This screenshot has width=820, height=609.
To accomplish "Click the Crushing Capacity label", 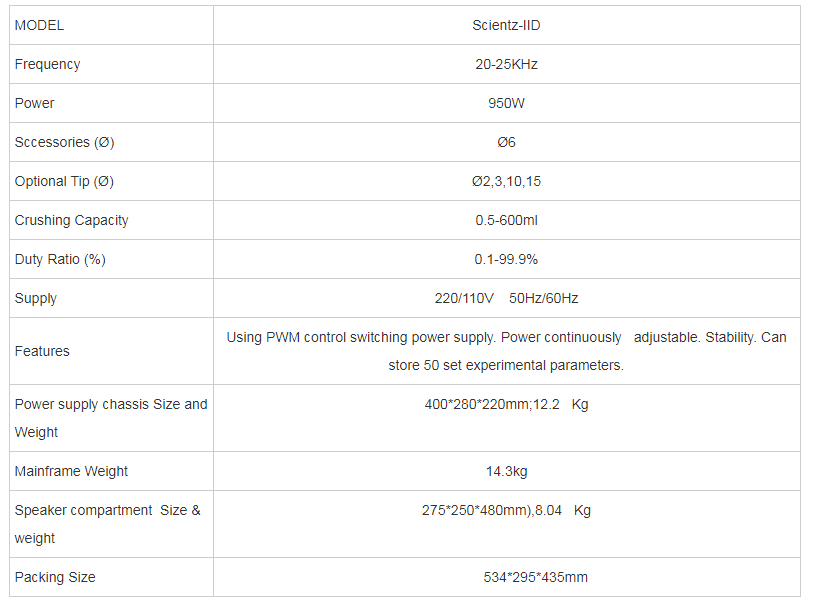I will [72, 220].
